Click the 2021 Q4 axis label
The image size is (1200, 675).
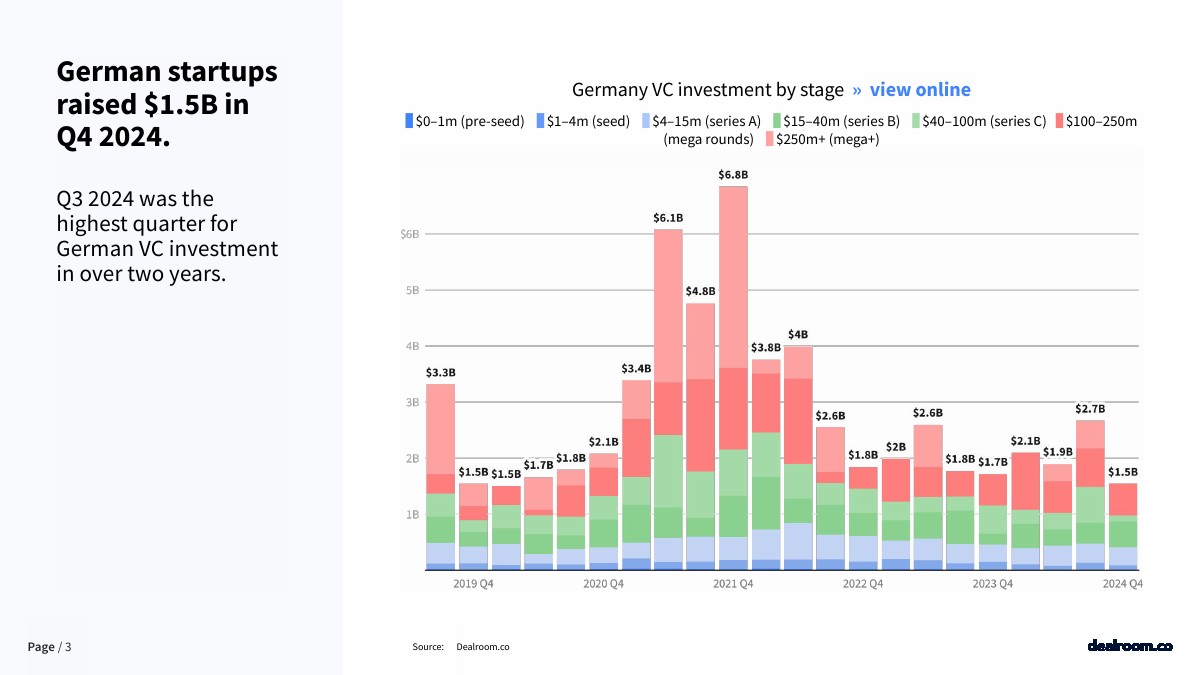[733, 583]
